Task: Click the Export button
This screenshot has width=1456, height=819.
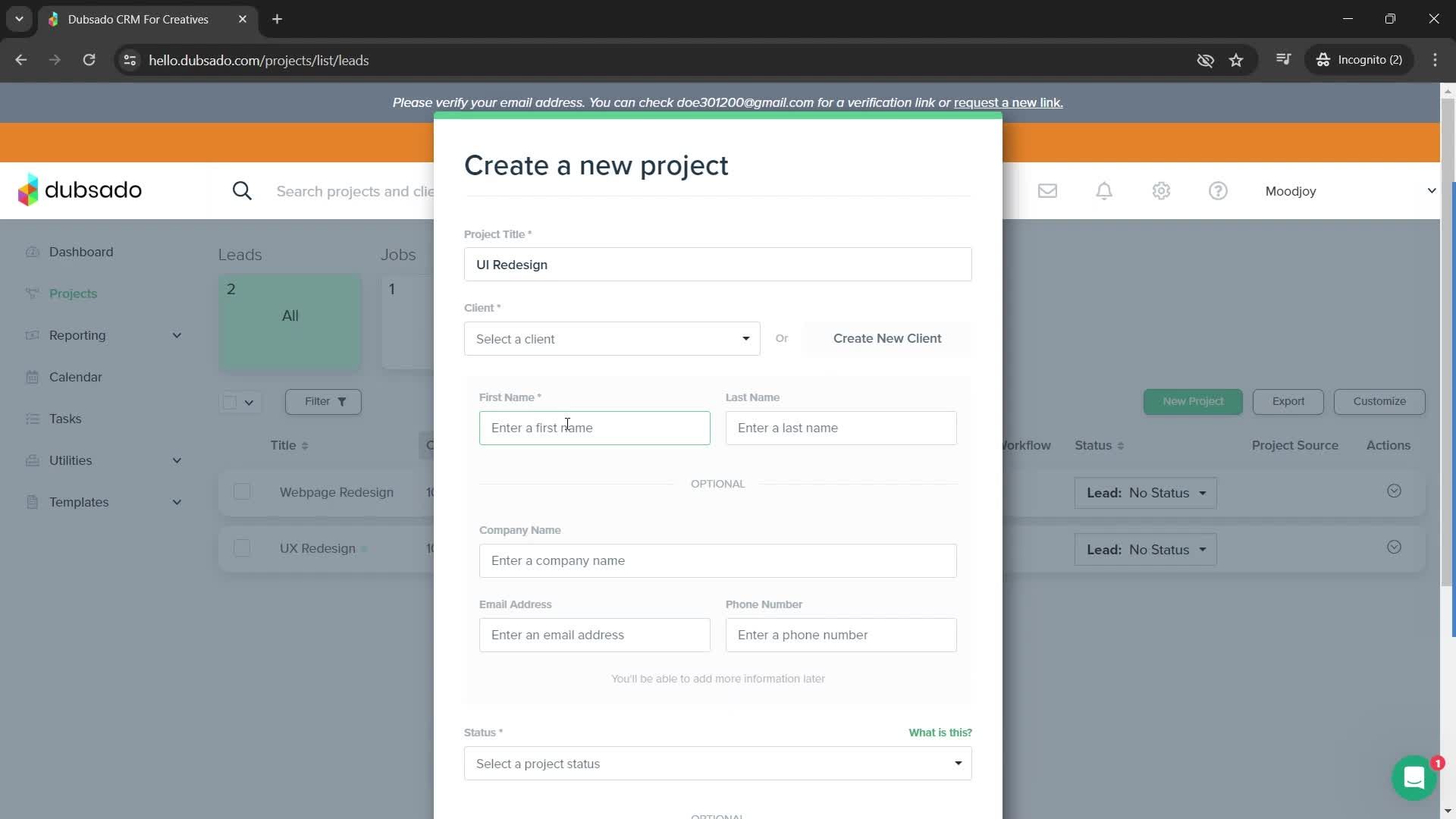Action: 1288,401
